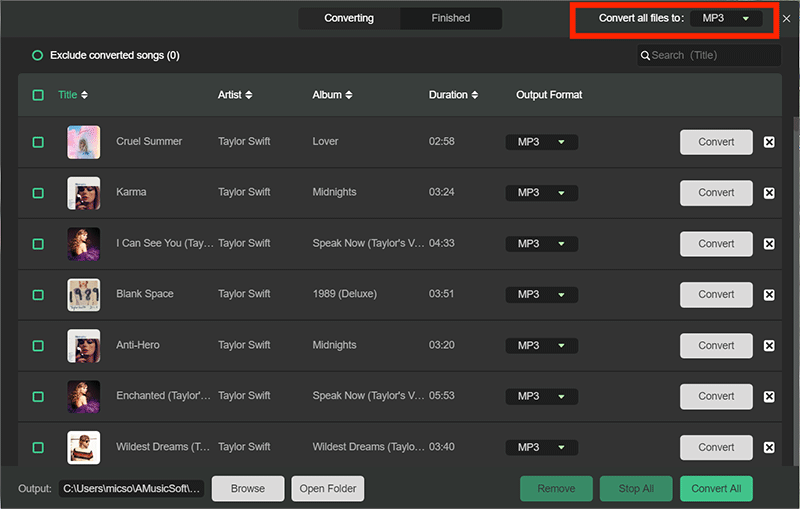Convert the Karma song

coord(716,193)
